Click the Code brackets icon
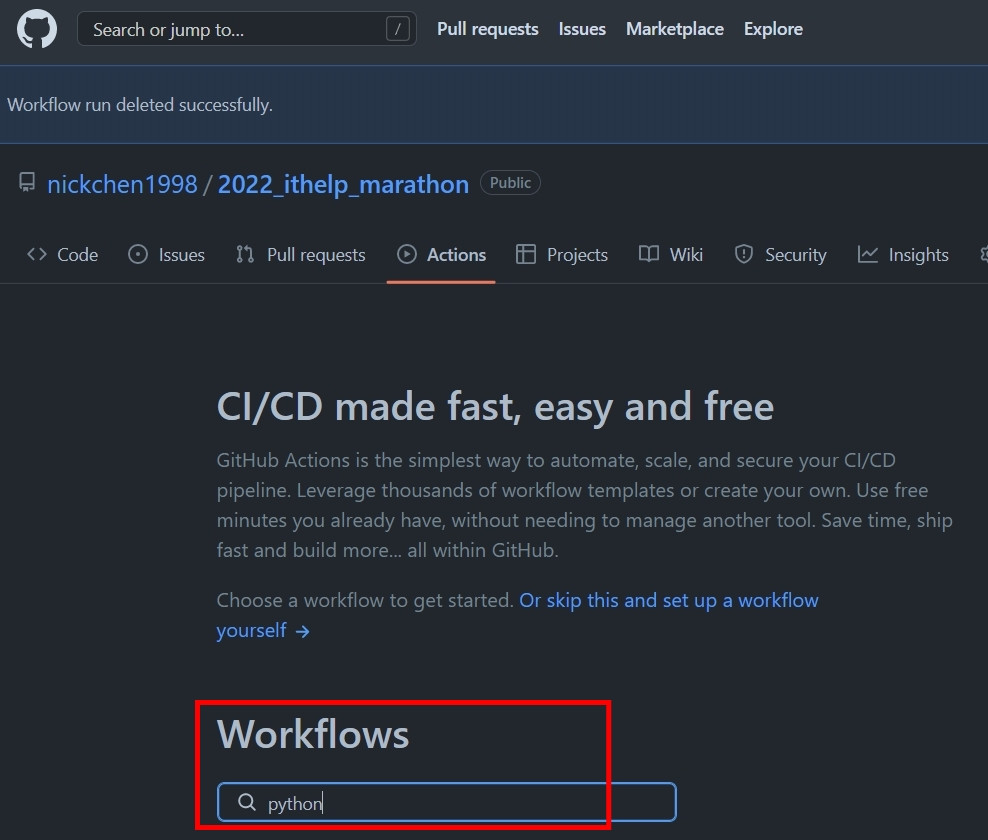Viewport: 988px width, 840px height. pos(37,254)
